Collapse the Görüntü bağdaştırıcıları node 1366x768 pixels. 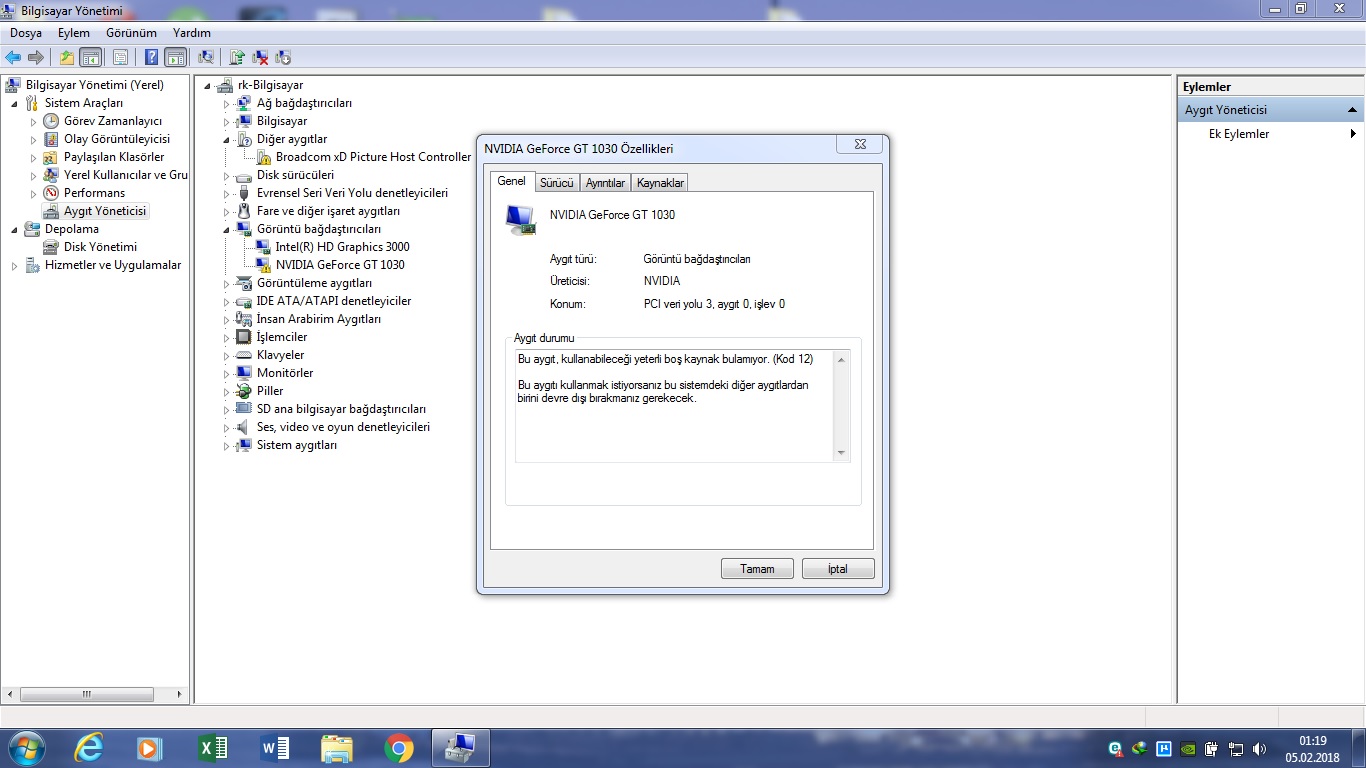(x=227, y=229)
